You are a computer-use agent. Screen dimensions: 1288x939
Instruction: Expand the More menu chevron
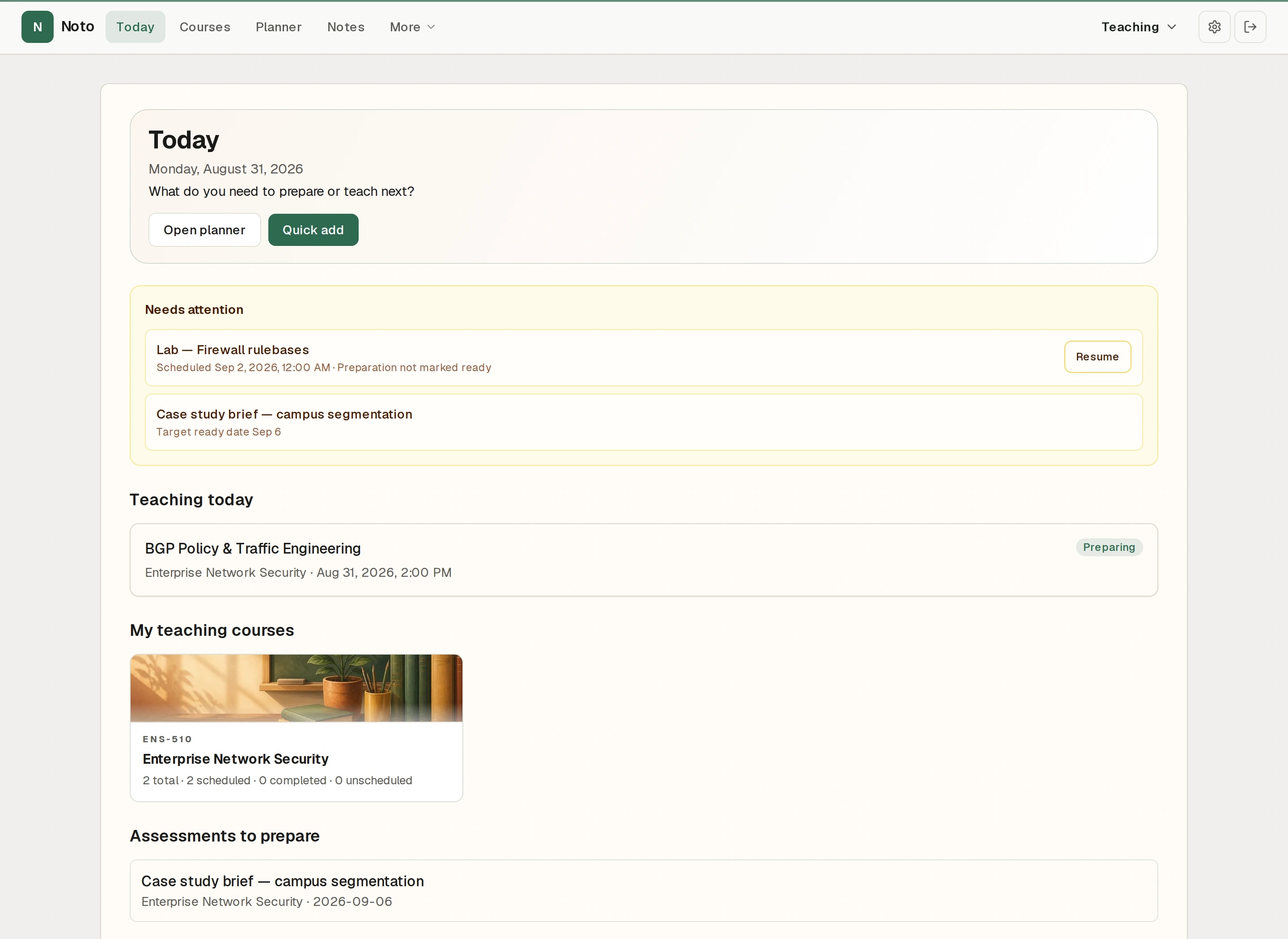431,27
